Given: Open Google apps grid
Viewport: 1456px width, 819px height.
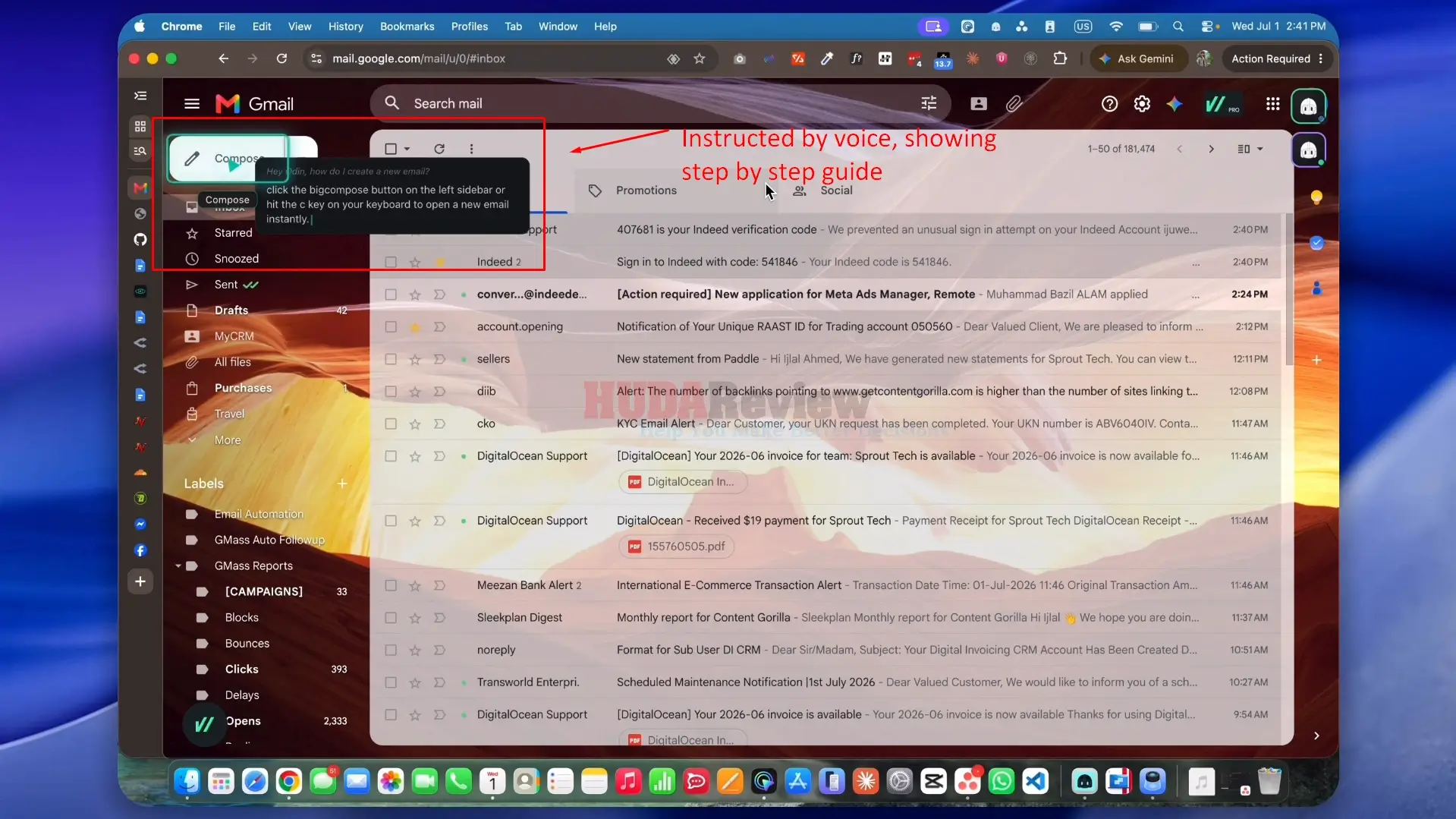Looking at the screenshot, I should click(x=1273, y=104).
